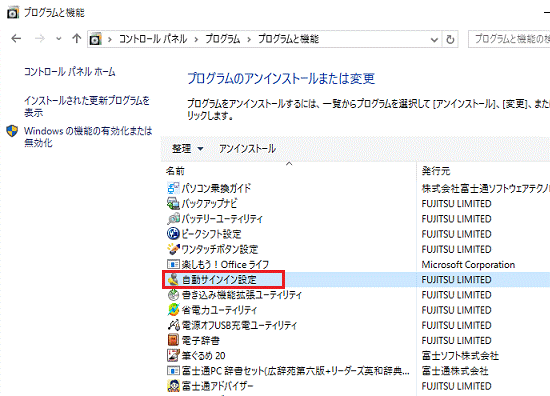
Task: Select the 自動サインイン設定 row text
Action: pyautogui.click(x=219, y=280)
